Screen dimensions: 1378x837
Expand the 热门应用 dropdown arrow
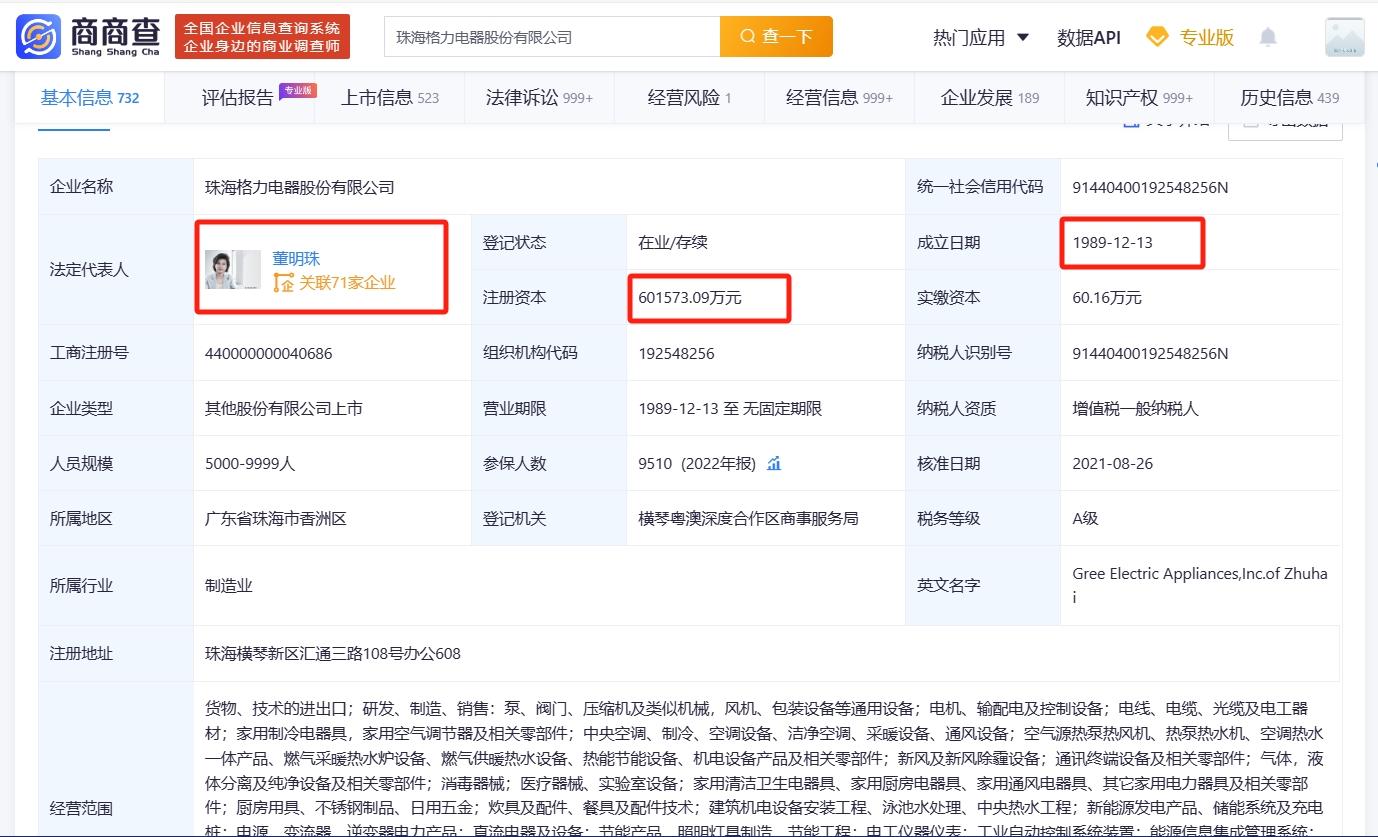1023,37
